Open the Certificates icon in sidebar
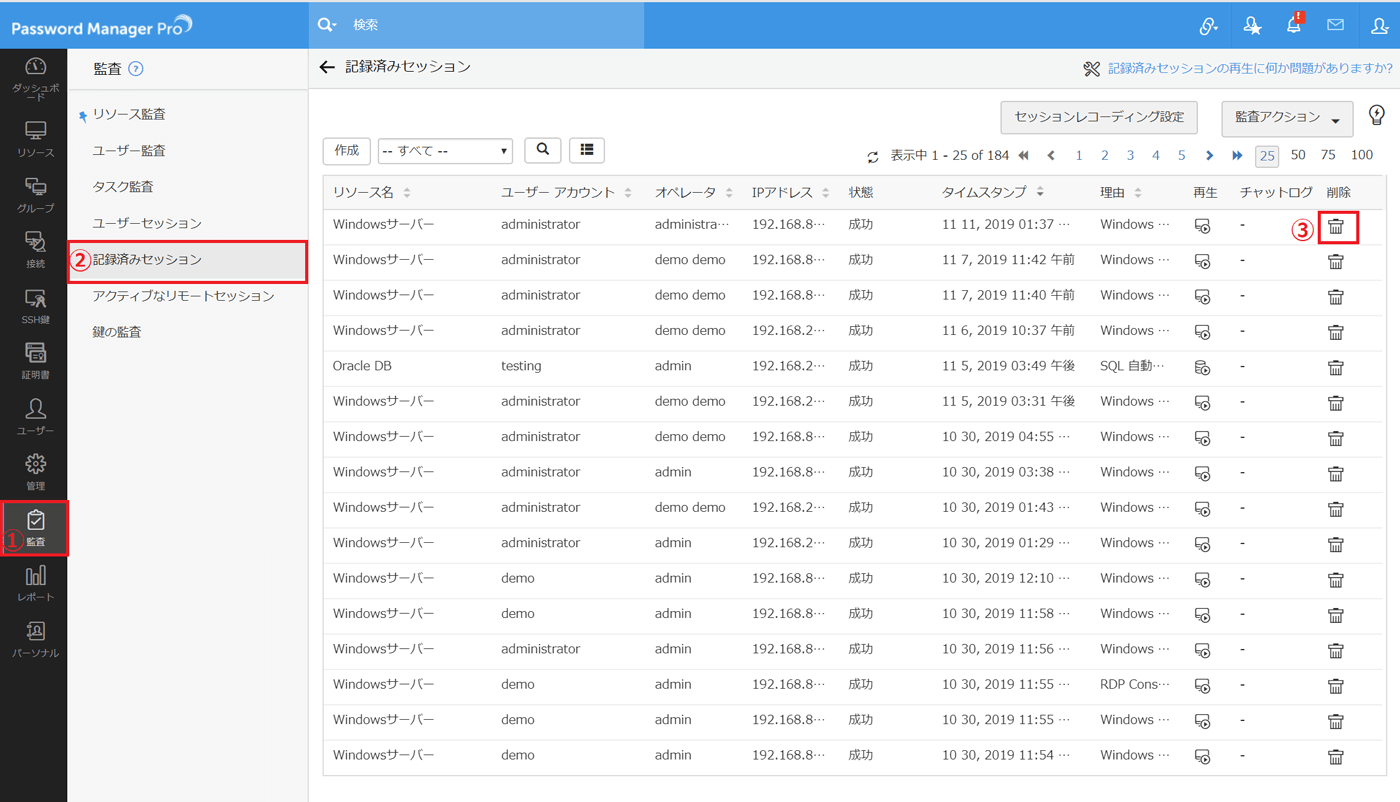 (35, 361)
